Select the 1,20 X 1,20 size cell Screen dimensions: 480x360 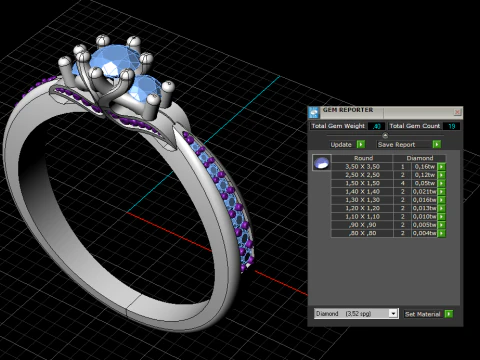coord(362,208)
